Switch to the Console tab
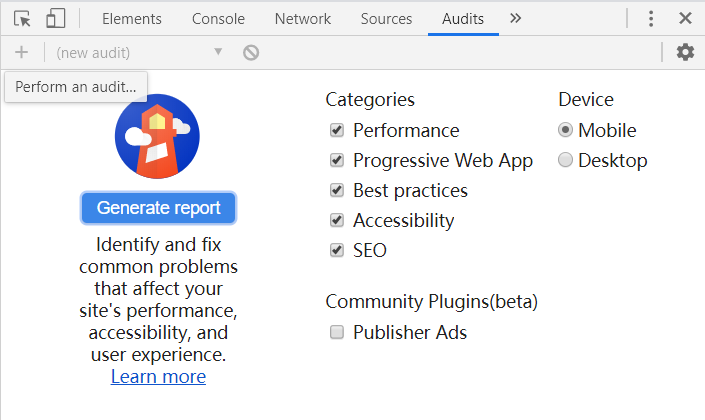The image size is (705, 420). tap(219, 19)
